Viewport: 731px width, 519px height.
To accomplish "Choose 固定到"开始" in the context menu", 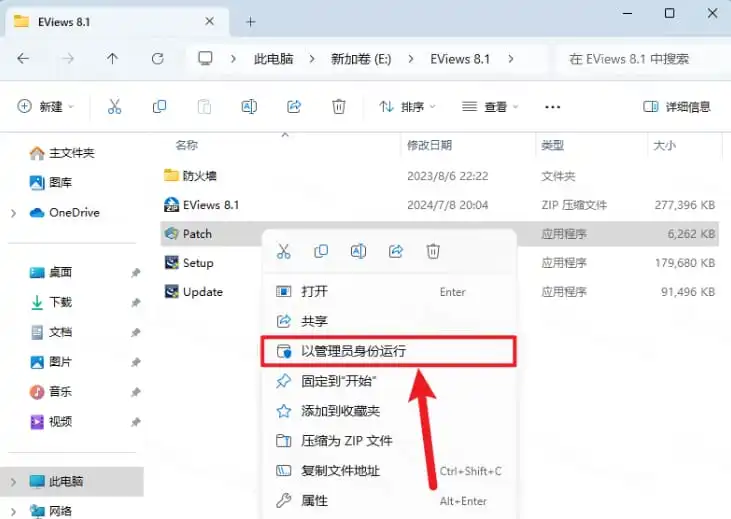I will [389, 381].
